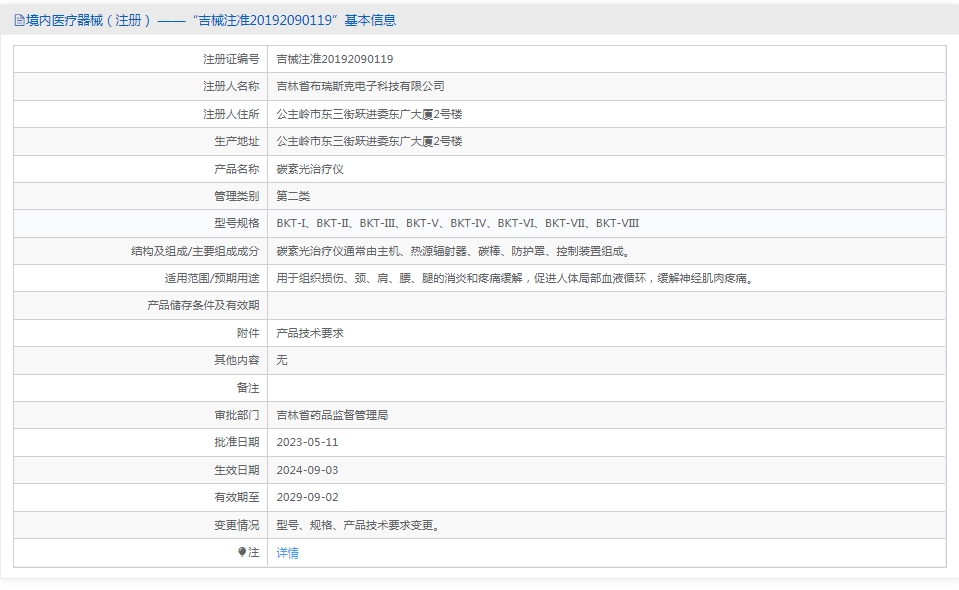Select the intended use description text
959x590 pixels.
click(x=516, y=278)
